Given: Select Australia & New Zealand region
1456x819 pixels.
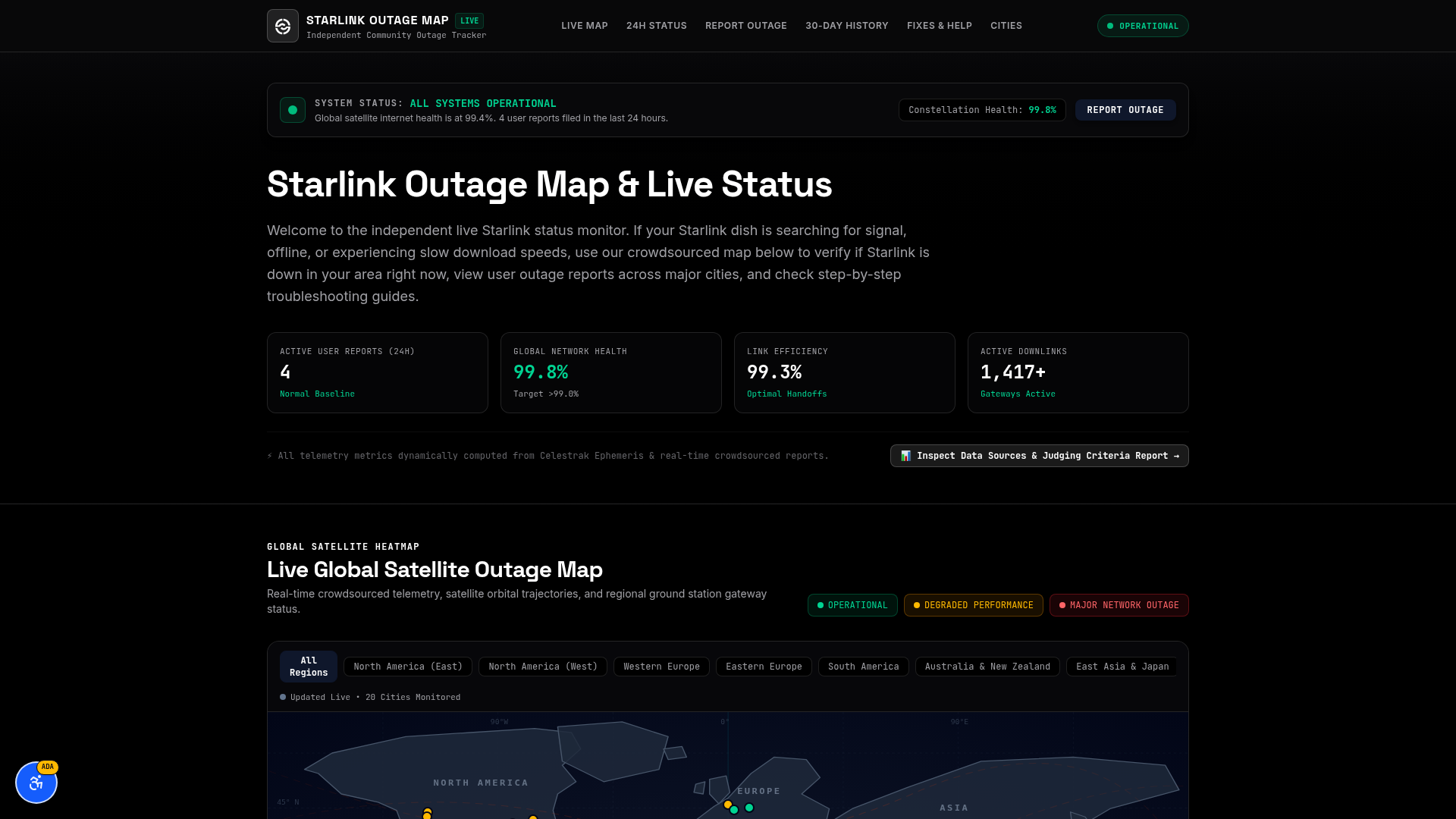Looking at the screenshot, I should pyautogui.click(x=987, y=667).
